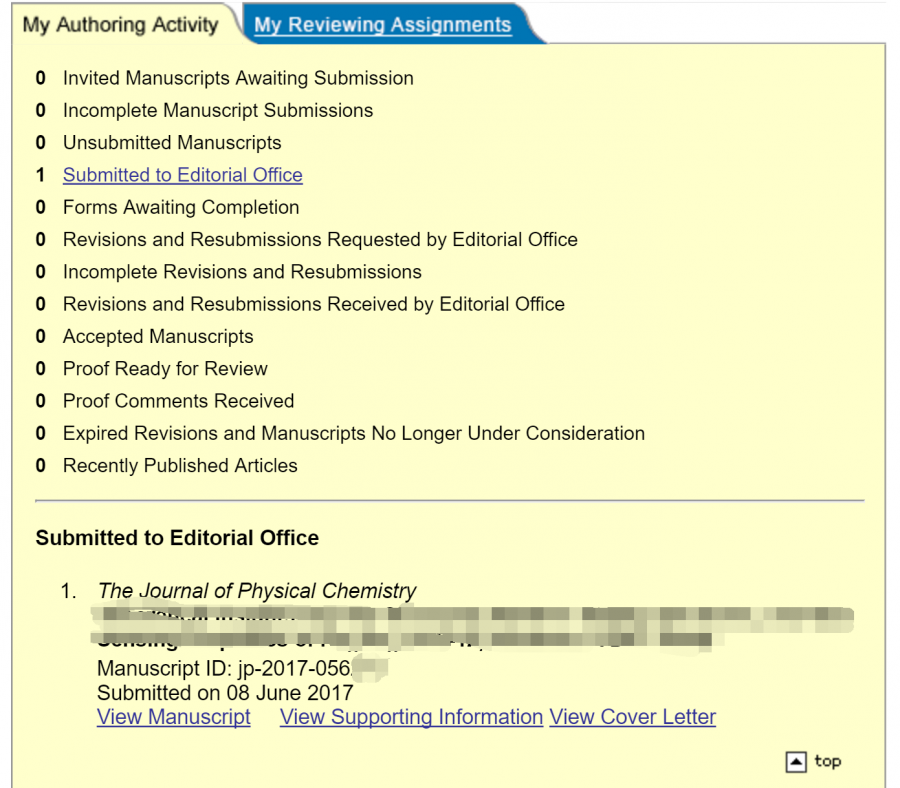Click Revisions and Resubmissions Received entry
900x788 pixels.
click(314, 304)
